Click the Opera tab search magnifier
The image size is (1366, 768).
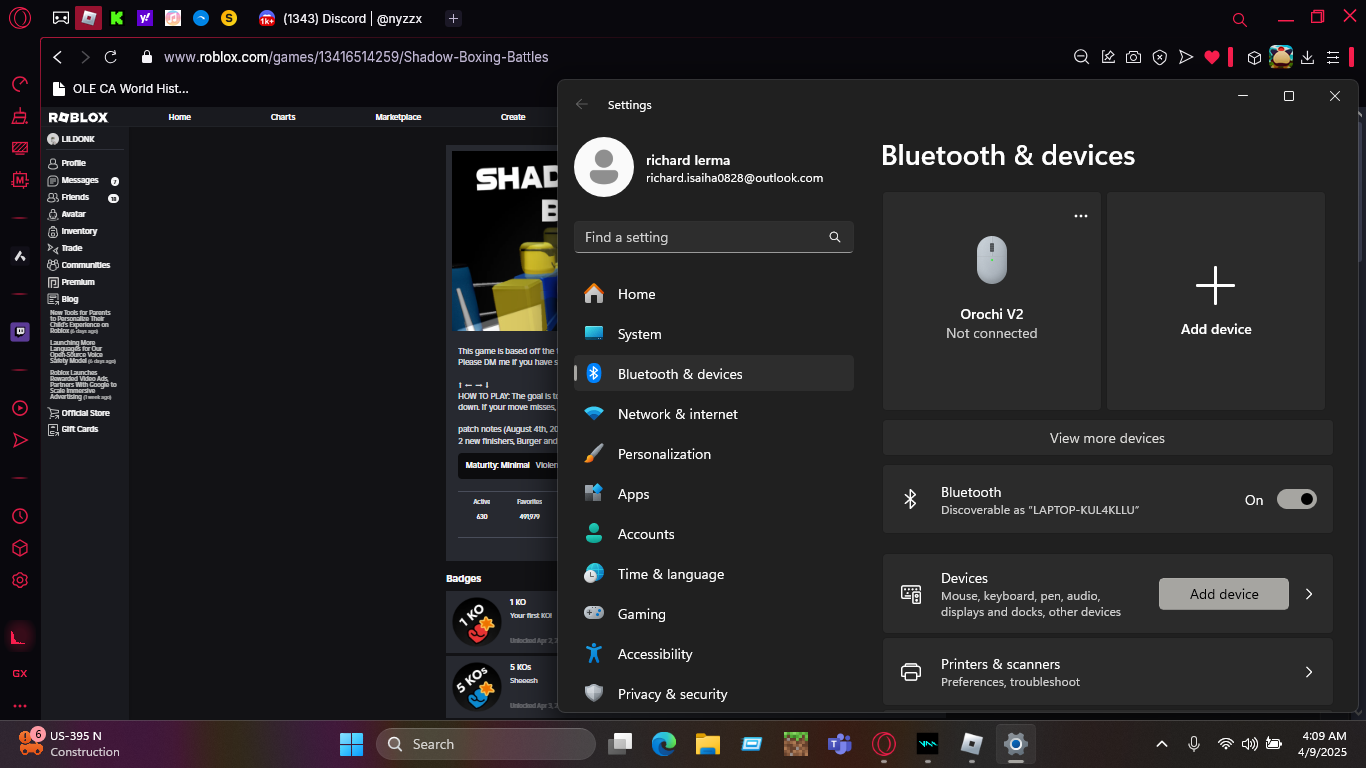click(1240, 19)
